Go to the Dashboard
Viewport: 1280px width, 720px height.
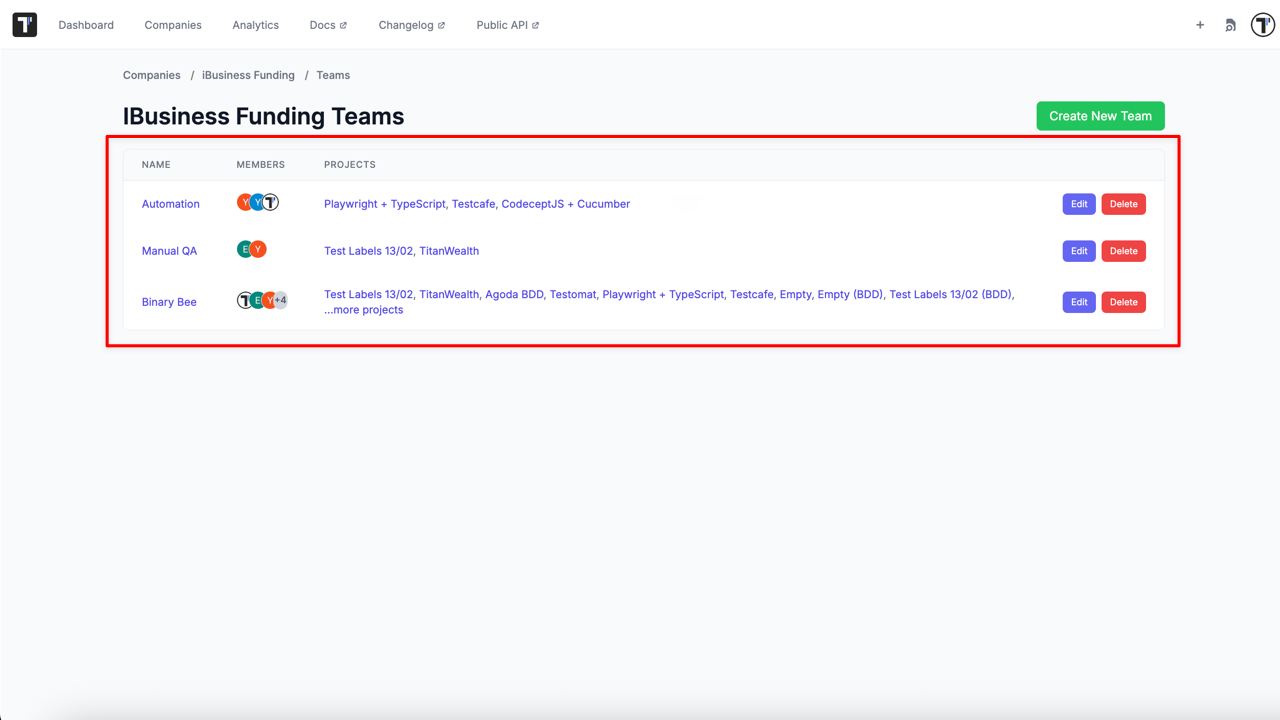pyautogui.click(x=86, y=25)
